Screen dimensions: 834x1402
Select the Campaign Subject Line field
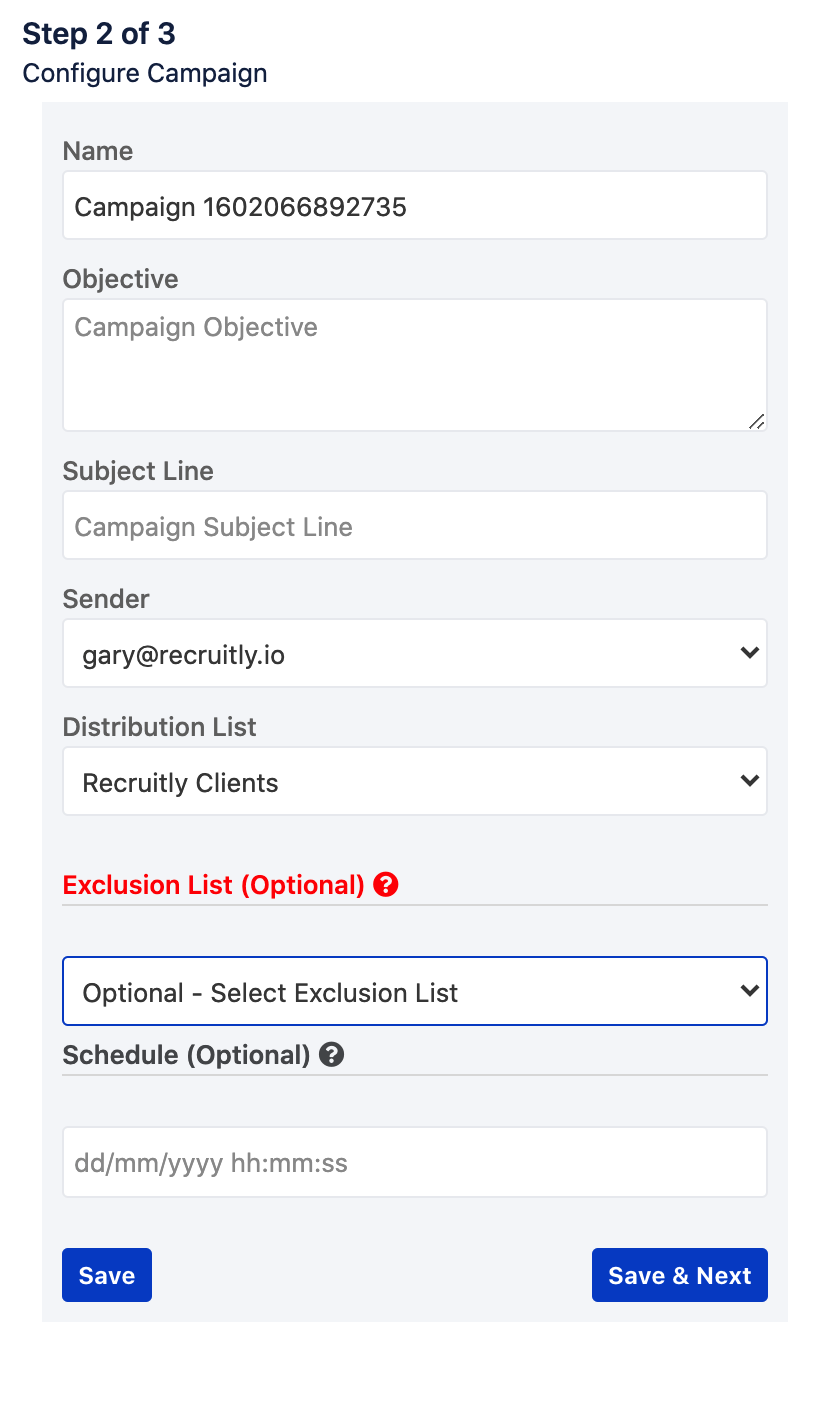point(414,525)
